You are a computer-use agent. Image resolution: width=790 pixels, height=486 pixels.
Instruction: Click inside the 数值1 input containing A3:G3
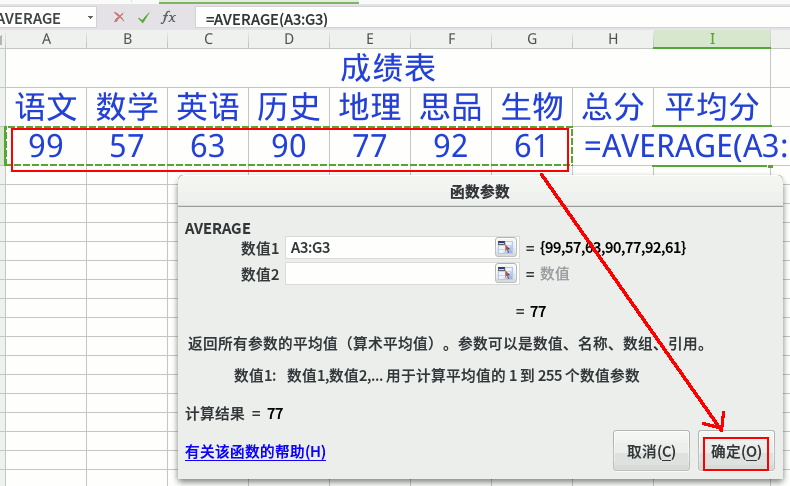tap(388, 247)
